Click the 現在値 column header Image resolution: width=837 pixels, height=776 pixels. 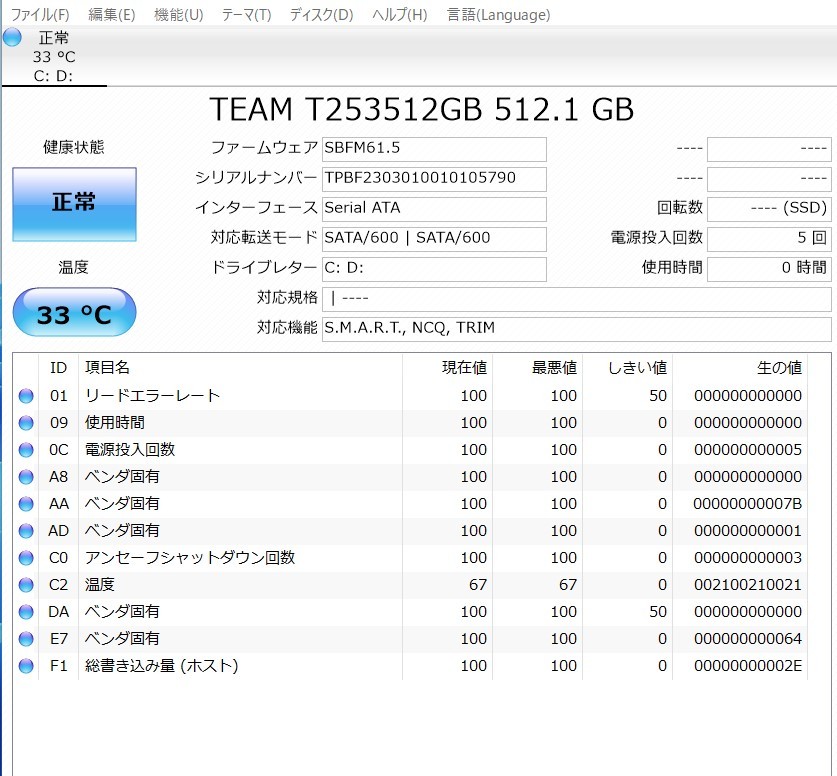[447, 368]
